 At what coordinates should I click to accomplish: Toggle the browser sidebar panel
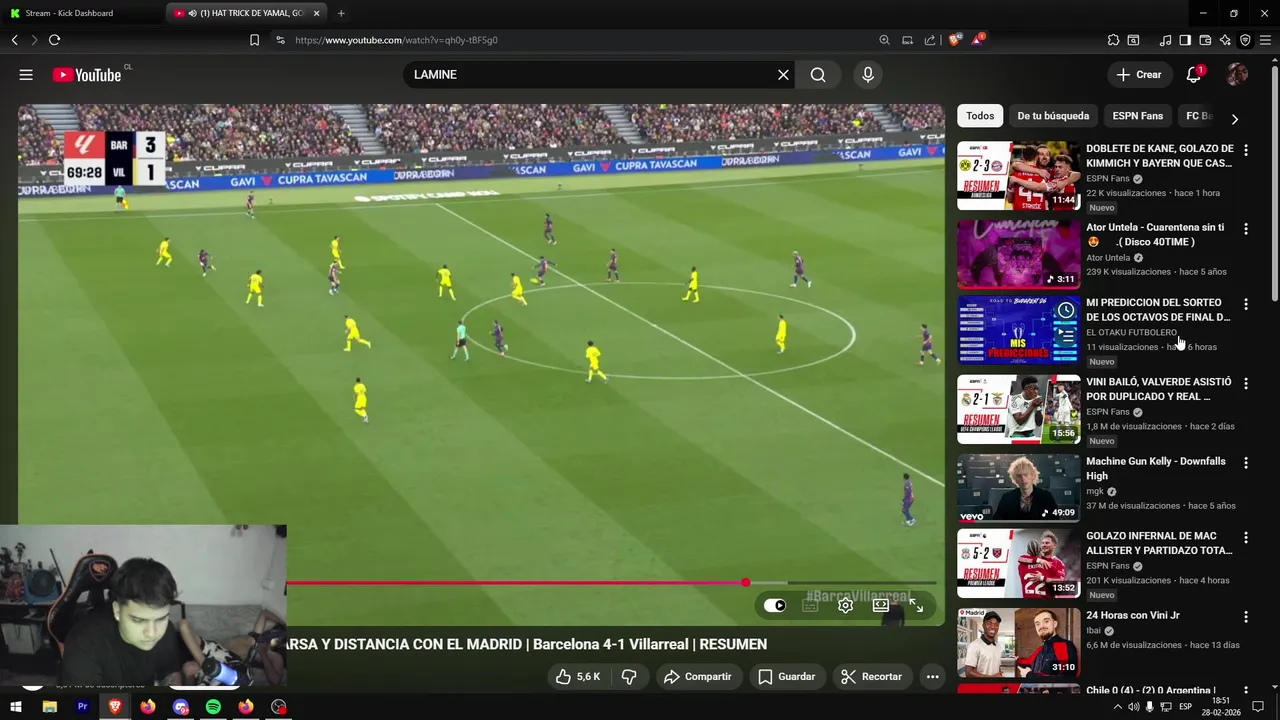(x=1185, y=40)
